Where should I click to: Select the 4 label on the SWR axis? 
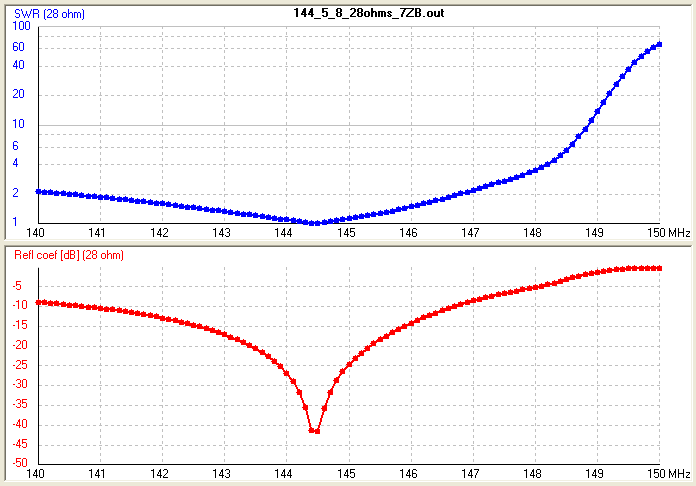click(16, 163)
